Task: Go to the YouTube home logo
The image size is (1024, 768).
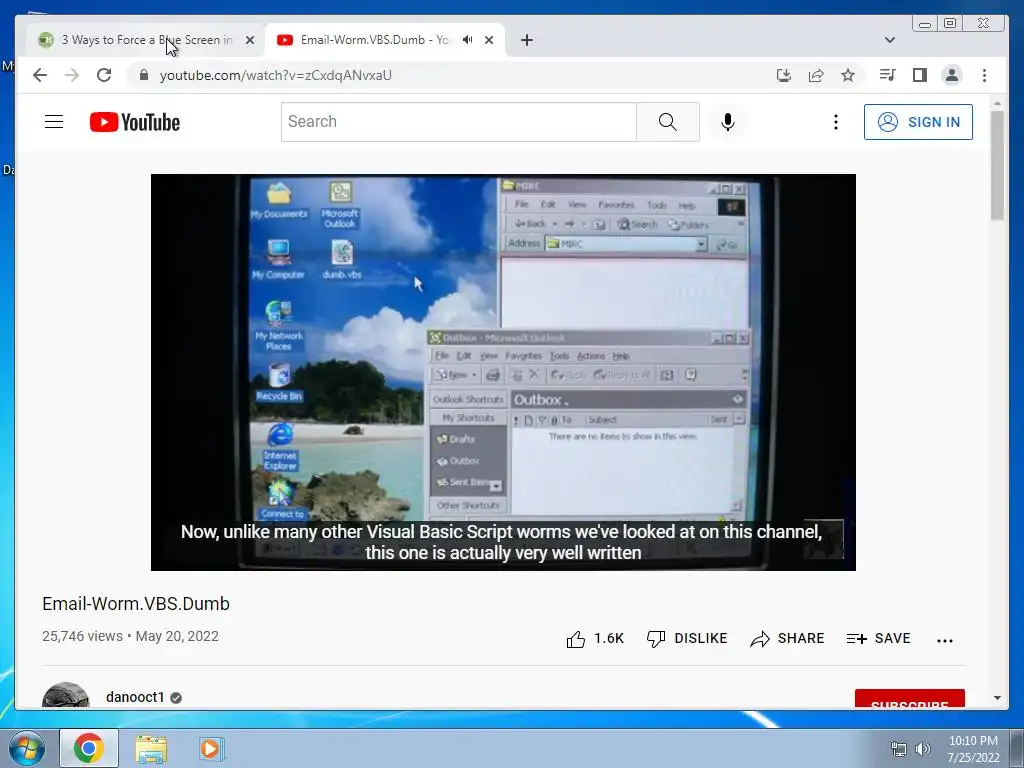Action: (x=135, y=122)
